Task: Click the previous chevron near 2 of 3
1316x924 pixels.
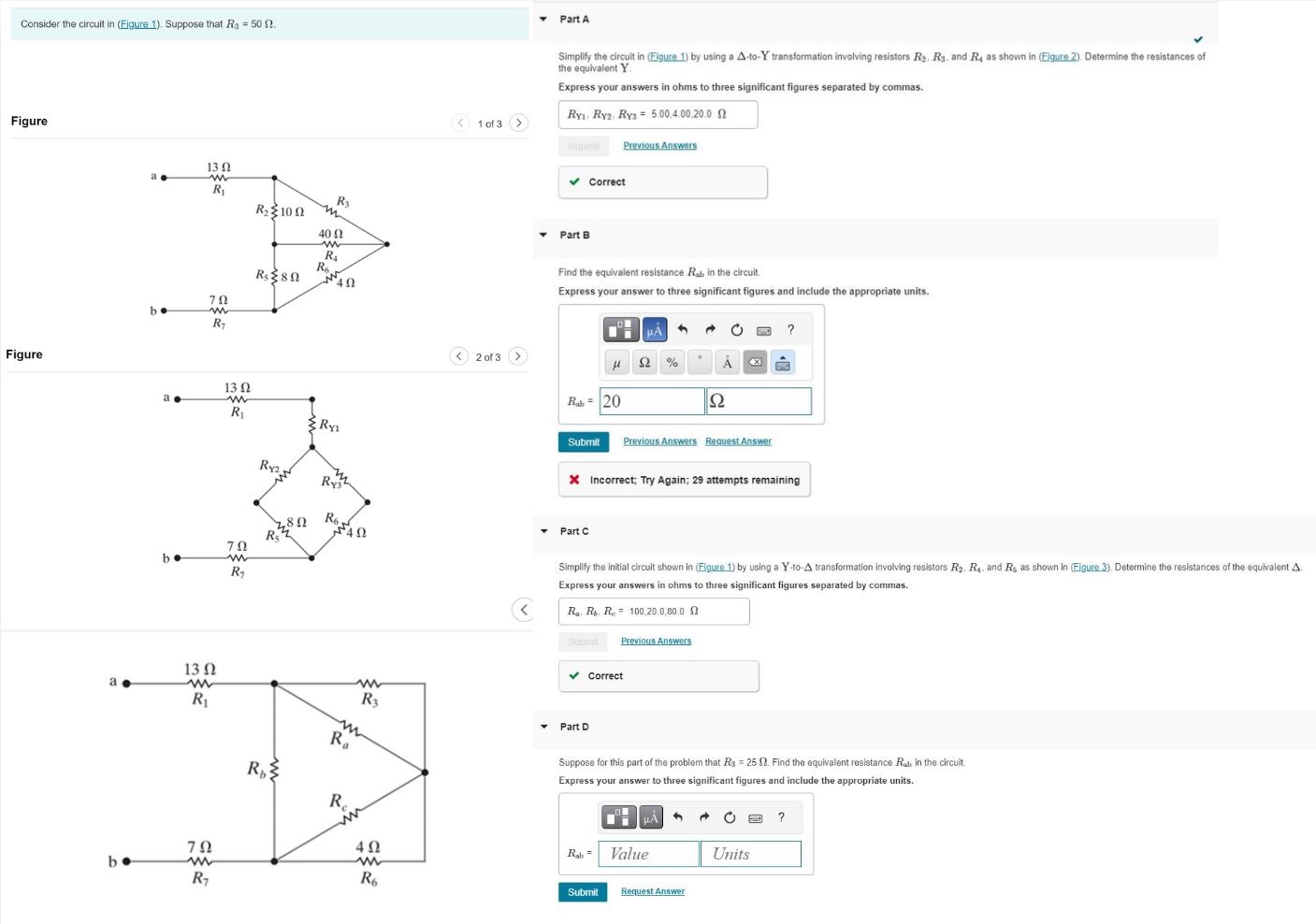Action: click(x=458, y=356)
